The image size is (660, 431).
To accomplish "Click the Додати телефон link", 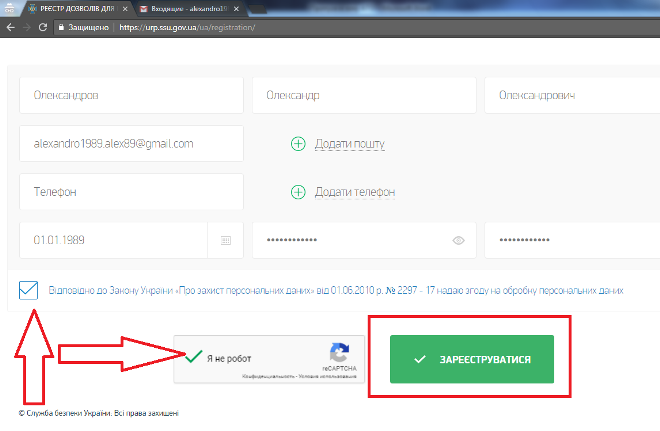I will coord(354,192).
